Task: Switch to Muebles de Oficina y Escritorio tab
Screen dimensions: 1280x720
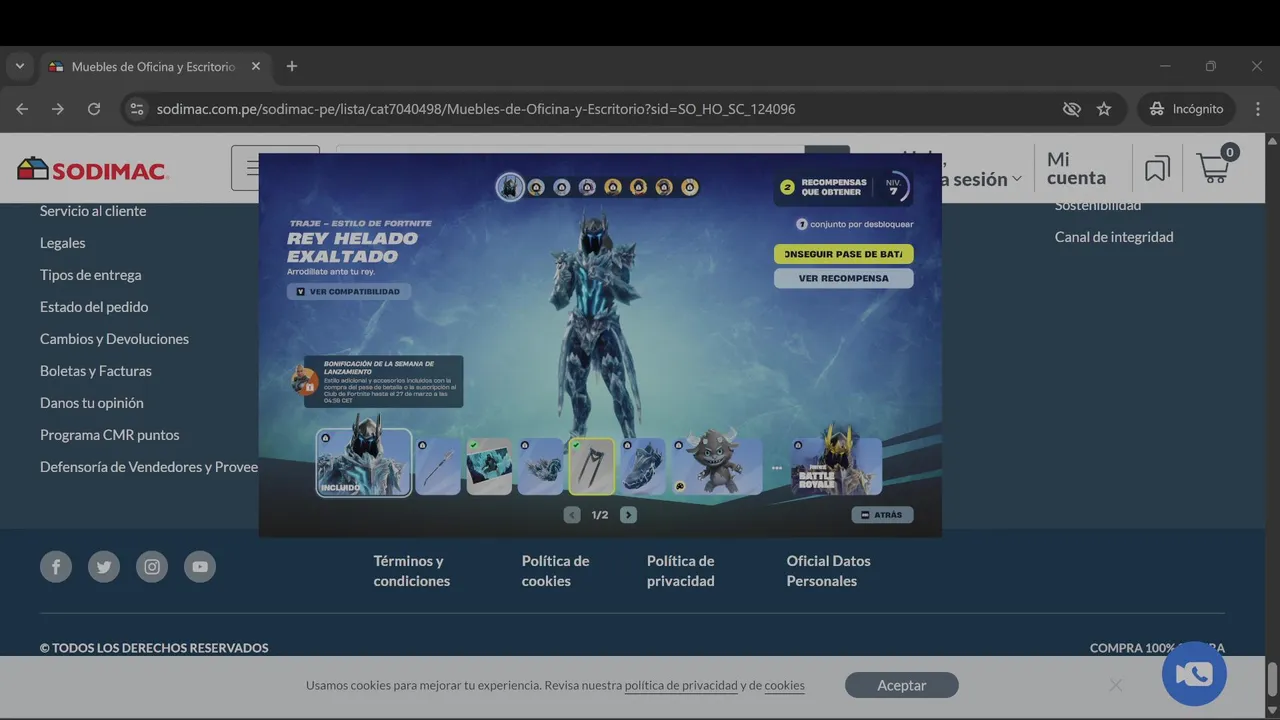Action: click(x=153, y=66)
